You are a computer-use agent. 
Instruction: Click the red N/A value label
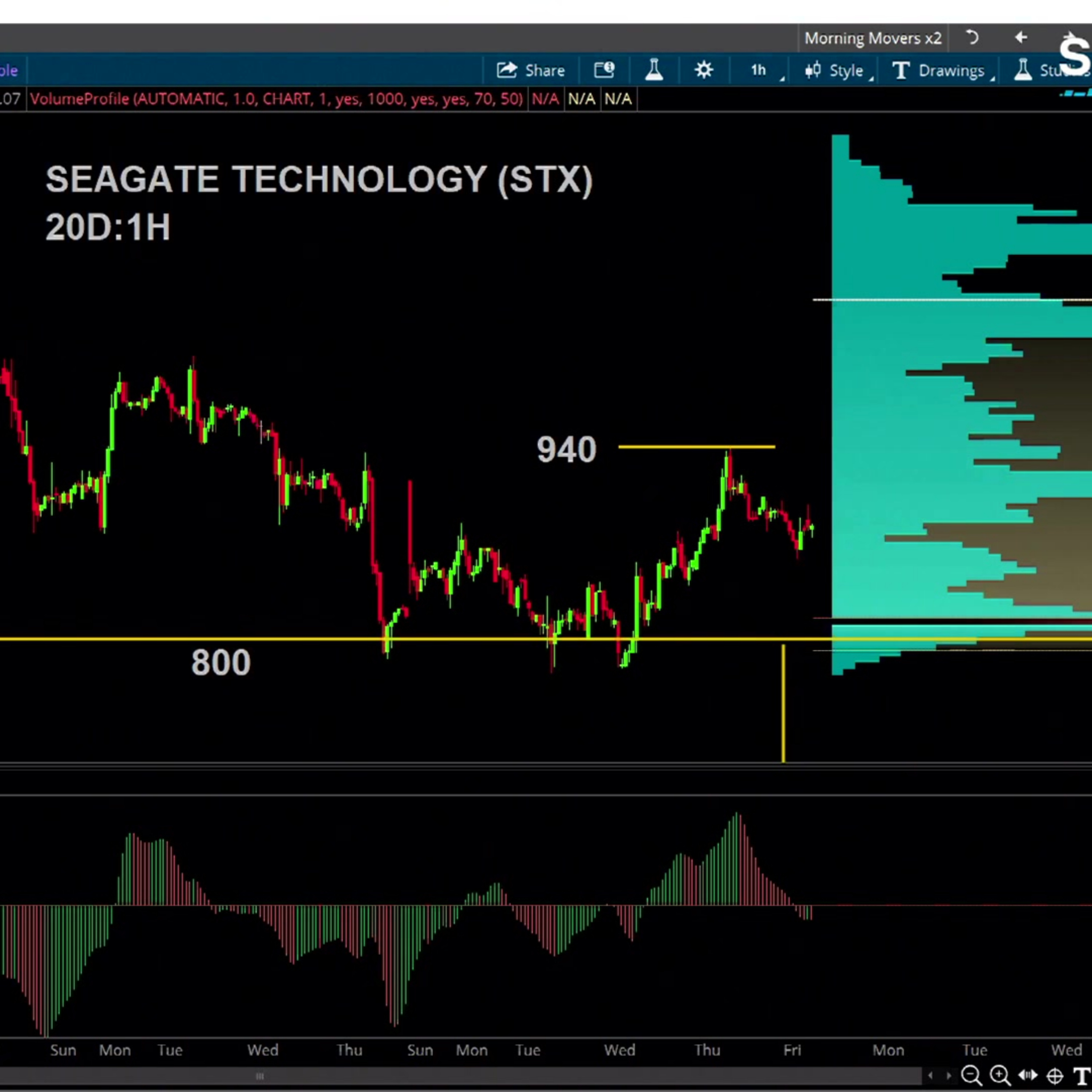tap(545, 99)
